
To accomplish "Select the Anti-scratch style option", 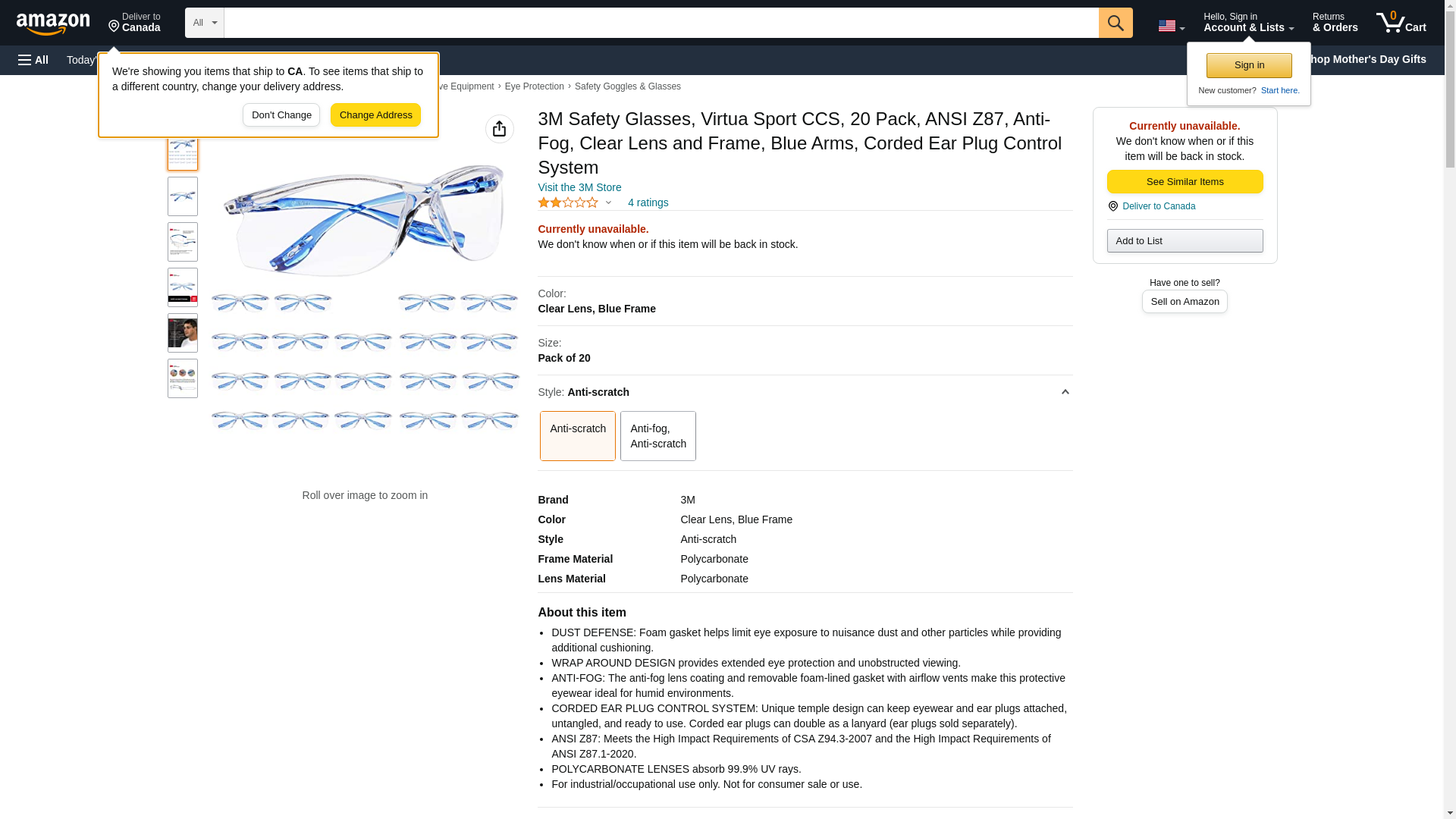I will pyautogui.click(x=577, y=436).
